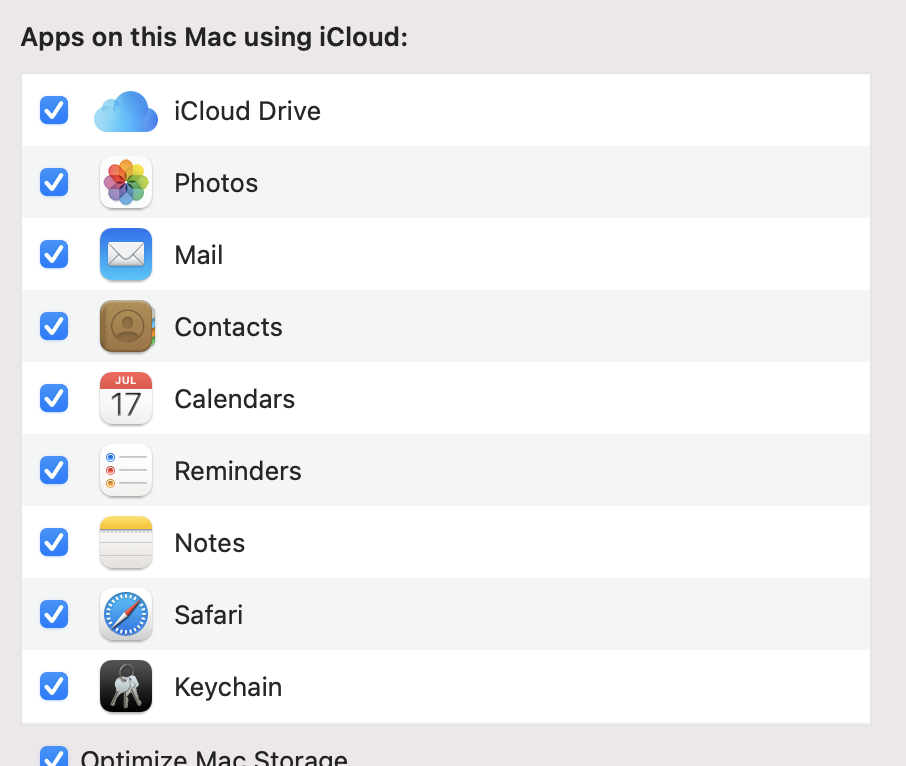906x766 pixels.
Task: Disable the Safari iCloud checkbox
Action: point(54,615)
